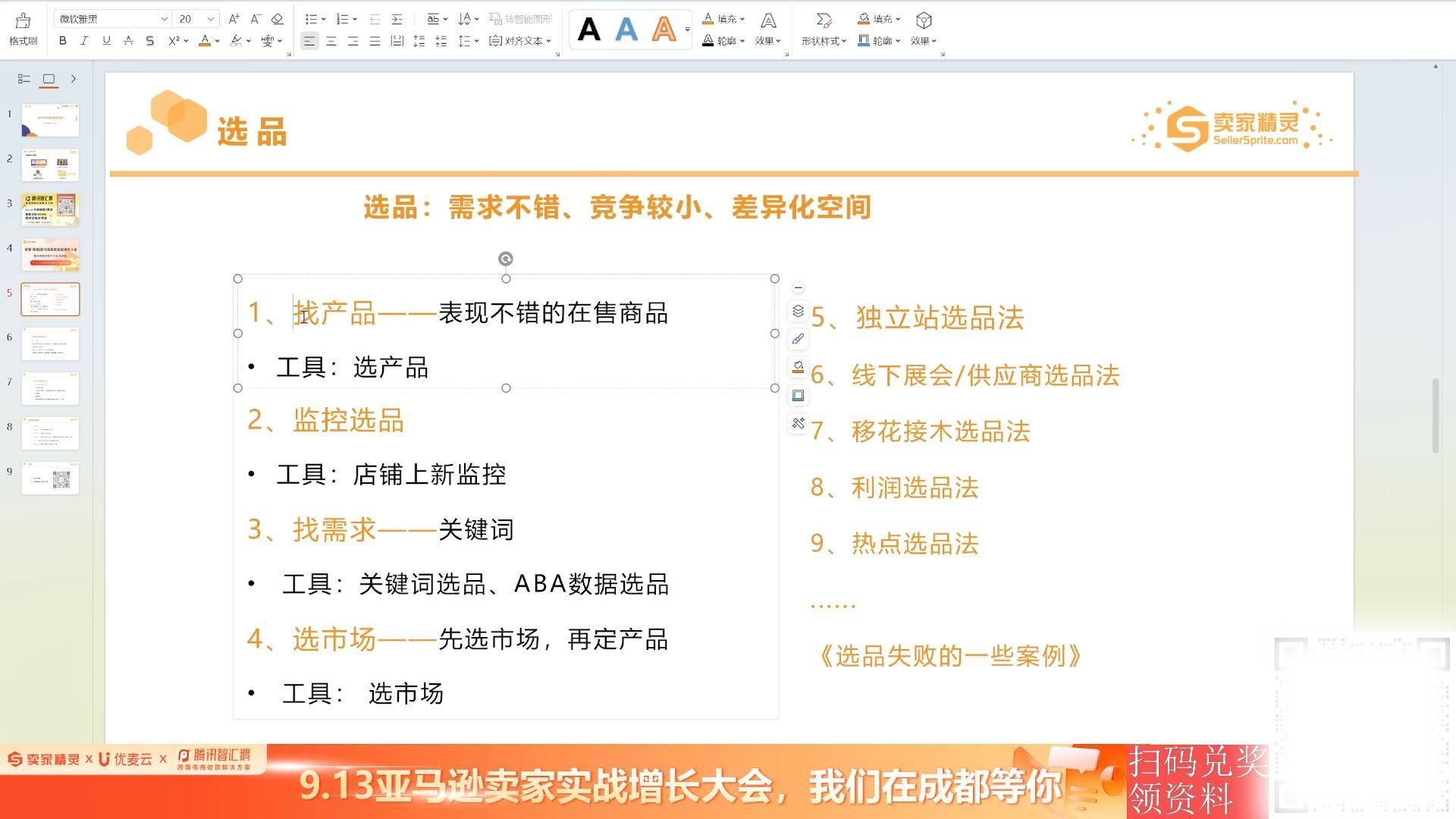The image size is (1456, 819).
Task: Collapse the slide panel with the chevron
Action: pyautogui.click(x=74, y=79)
